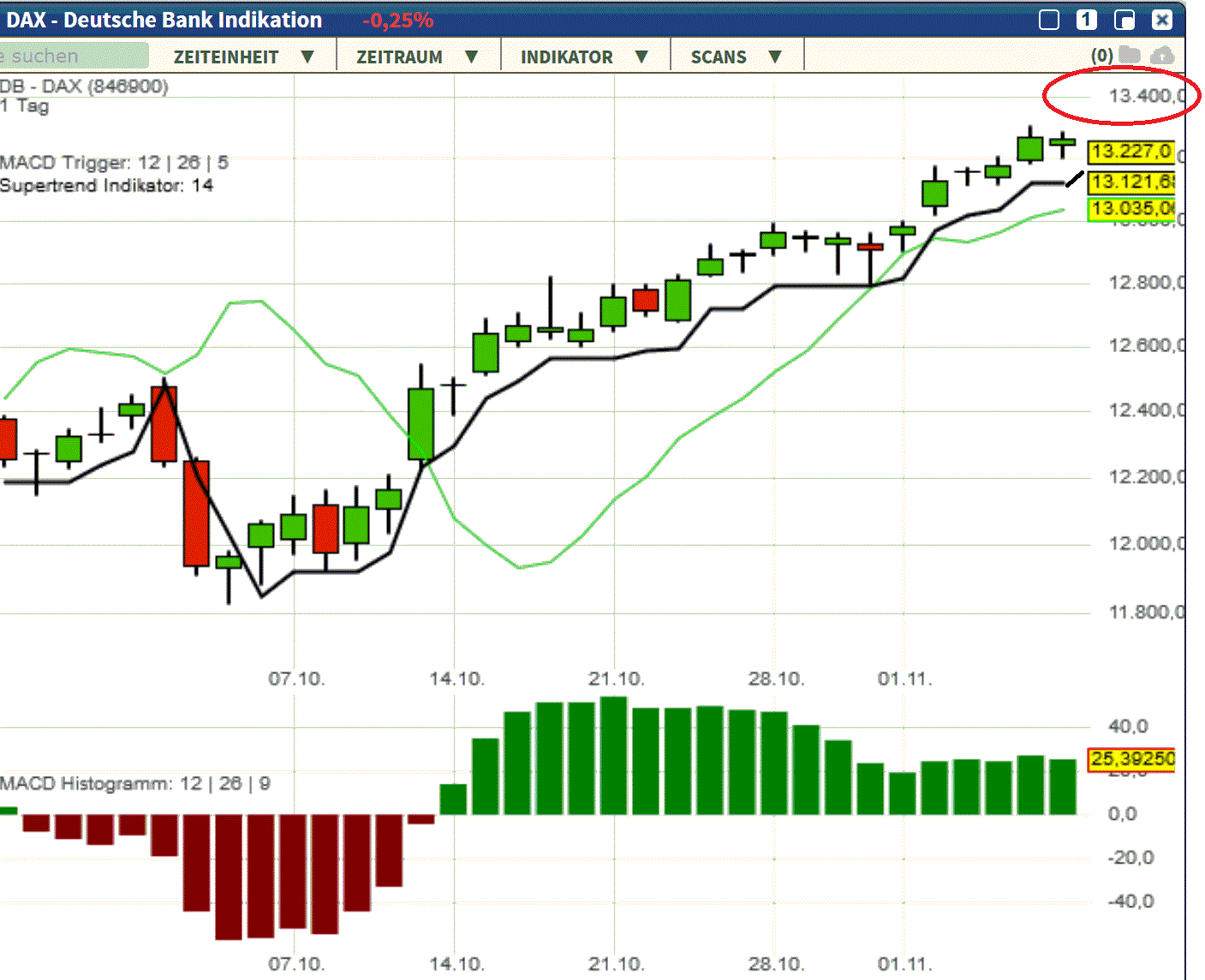The width and height of the screenshot is (1205, 980).
Task: Click the 01.11. date under the price chart
Action: (x=904, y=679)
